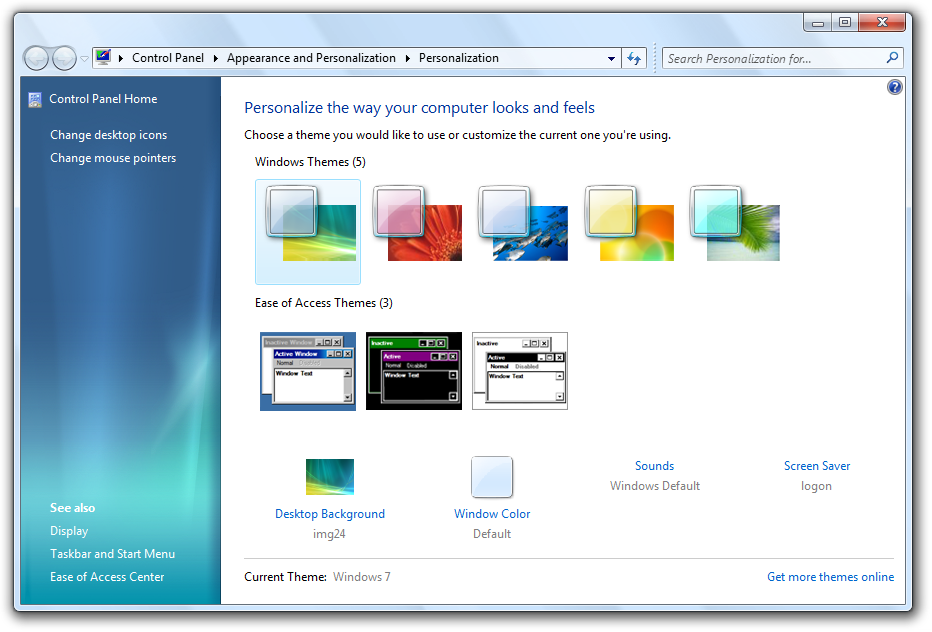Image resolution: width=932 pixels, height=632 pixels.
Task: Click the Refresh button in address bar
Action: click(x=634, y=58)
